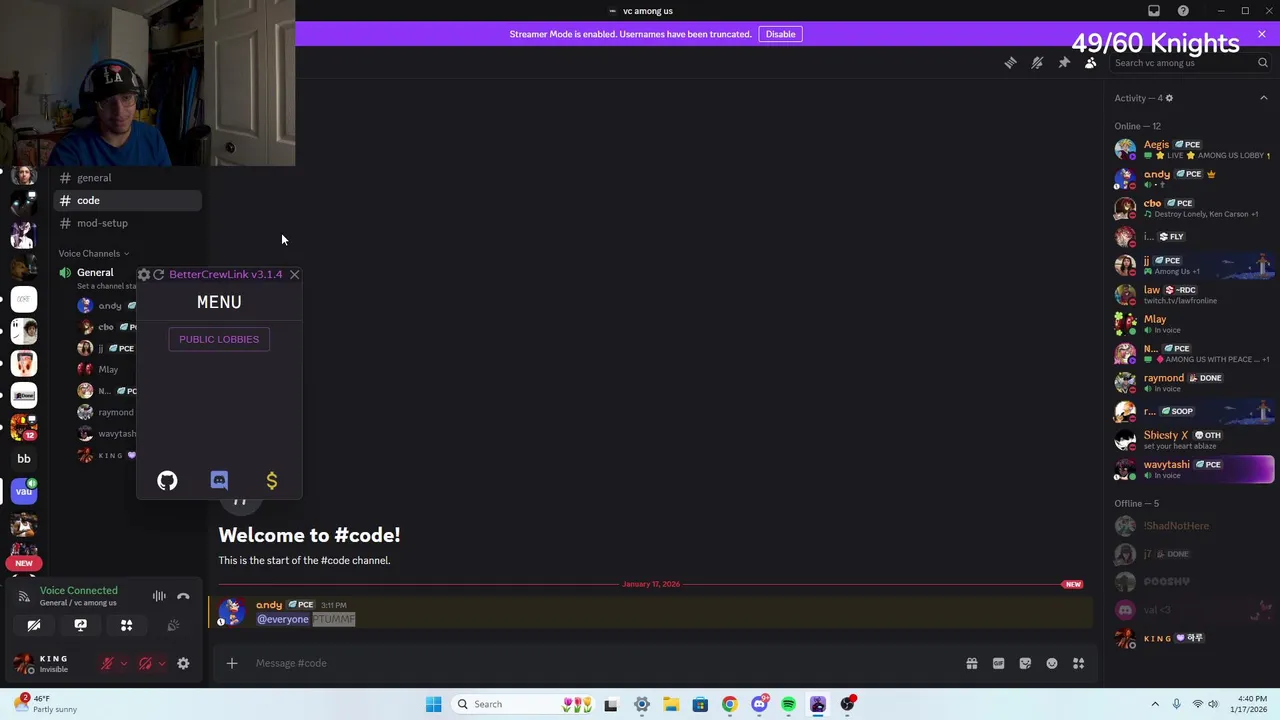Open the Inbox icon in title bar
Image resolution: width=1280 pixels, height=720 pixels.
pyautogui.click(x=1154, y=11)
